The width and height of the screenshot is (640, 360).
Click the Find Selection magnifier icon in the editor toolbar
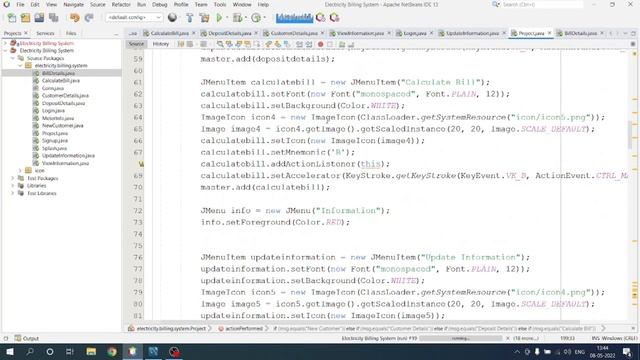pos(220,44)
